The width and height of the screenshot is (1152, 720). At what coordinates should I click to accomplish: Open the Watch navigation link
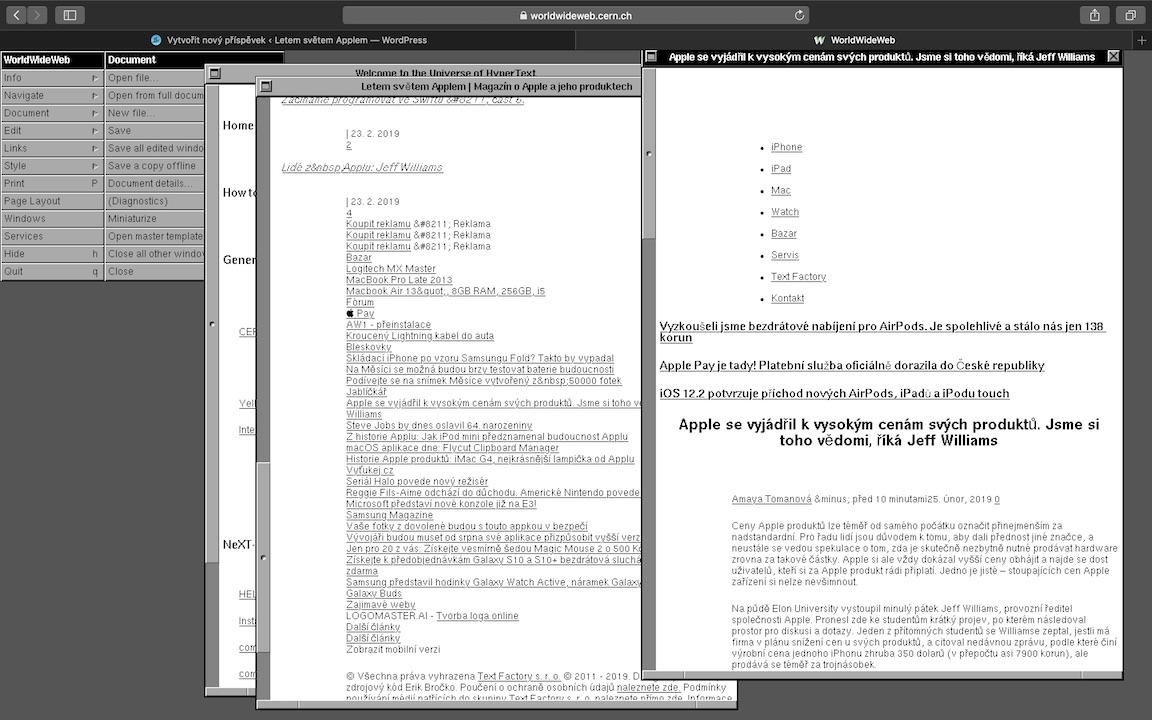(x=785, y=212)
